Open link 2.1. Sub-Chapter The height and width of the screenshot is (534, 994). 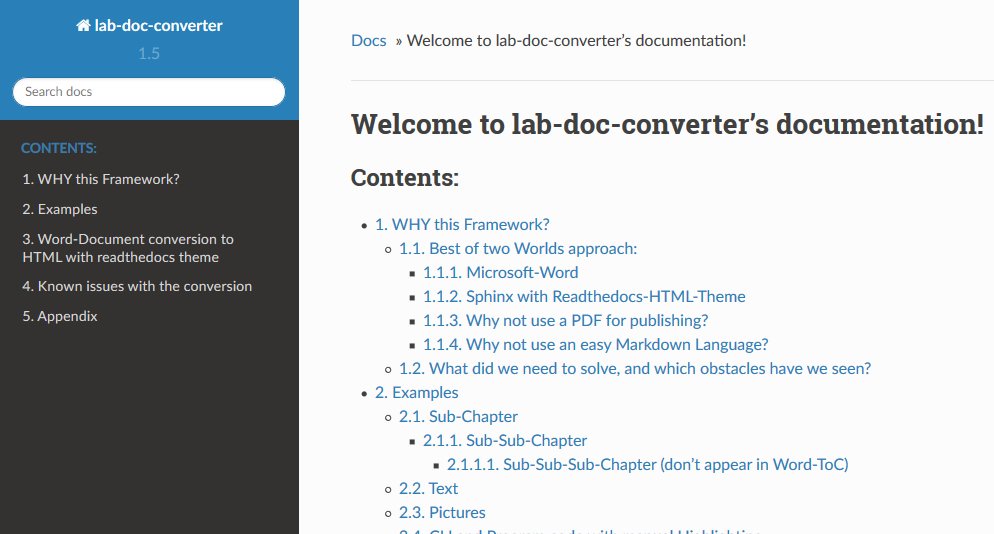click(458, 417)
